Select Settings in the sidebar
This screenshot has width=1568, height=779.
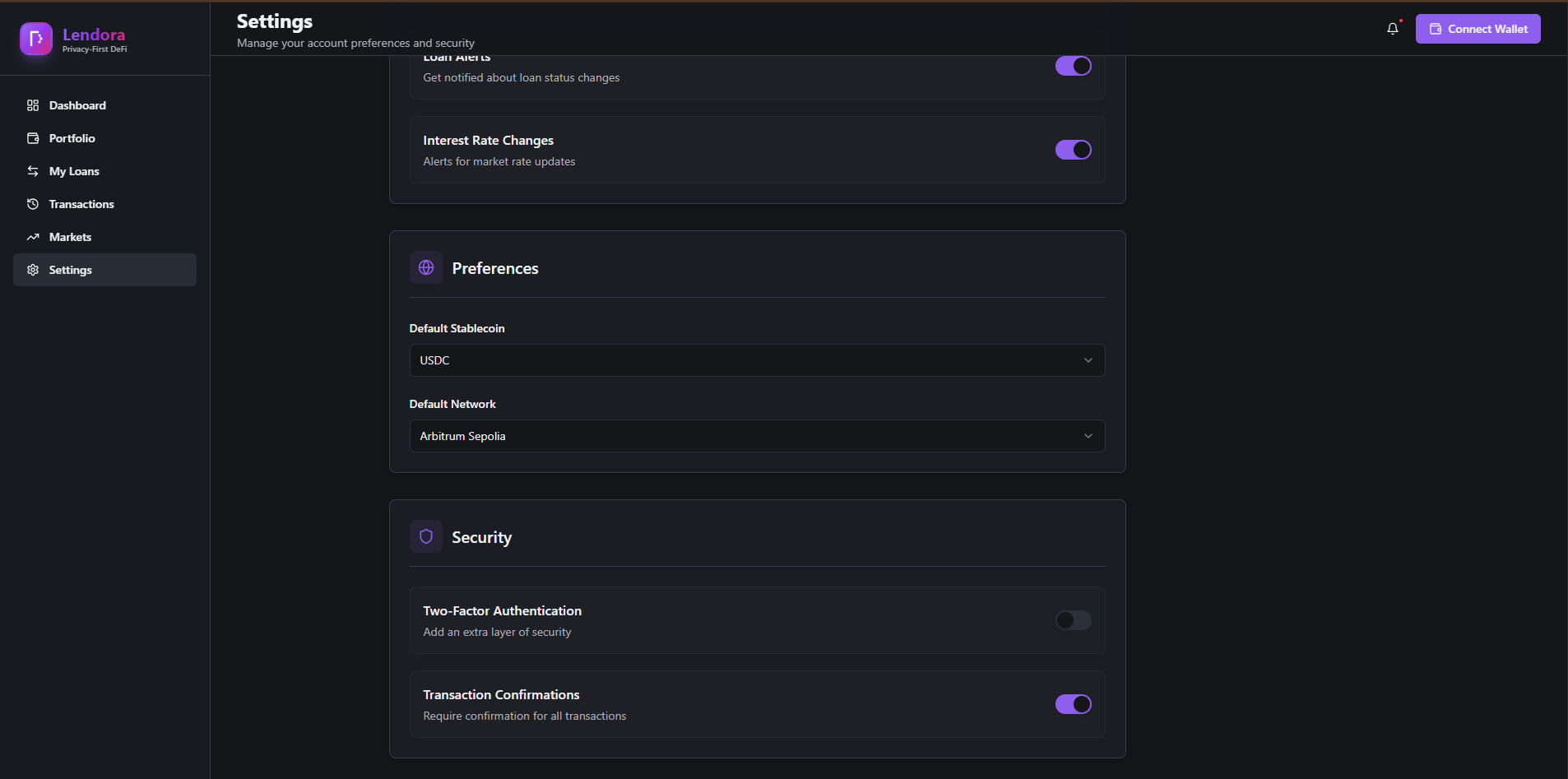point(71,270)
